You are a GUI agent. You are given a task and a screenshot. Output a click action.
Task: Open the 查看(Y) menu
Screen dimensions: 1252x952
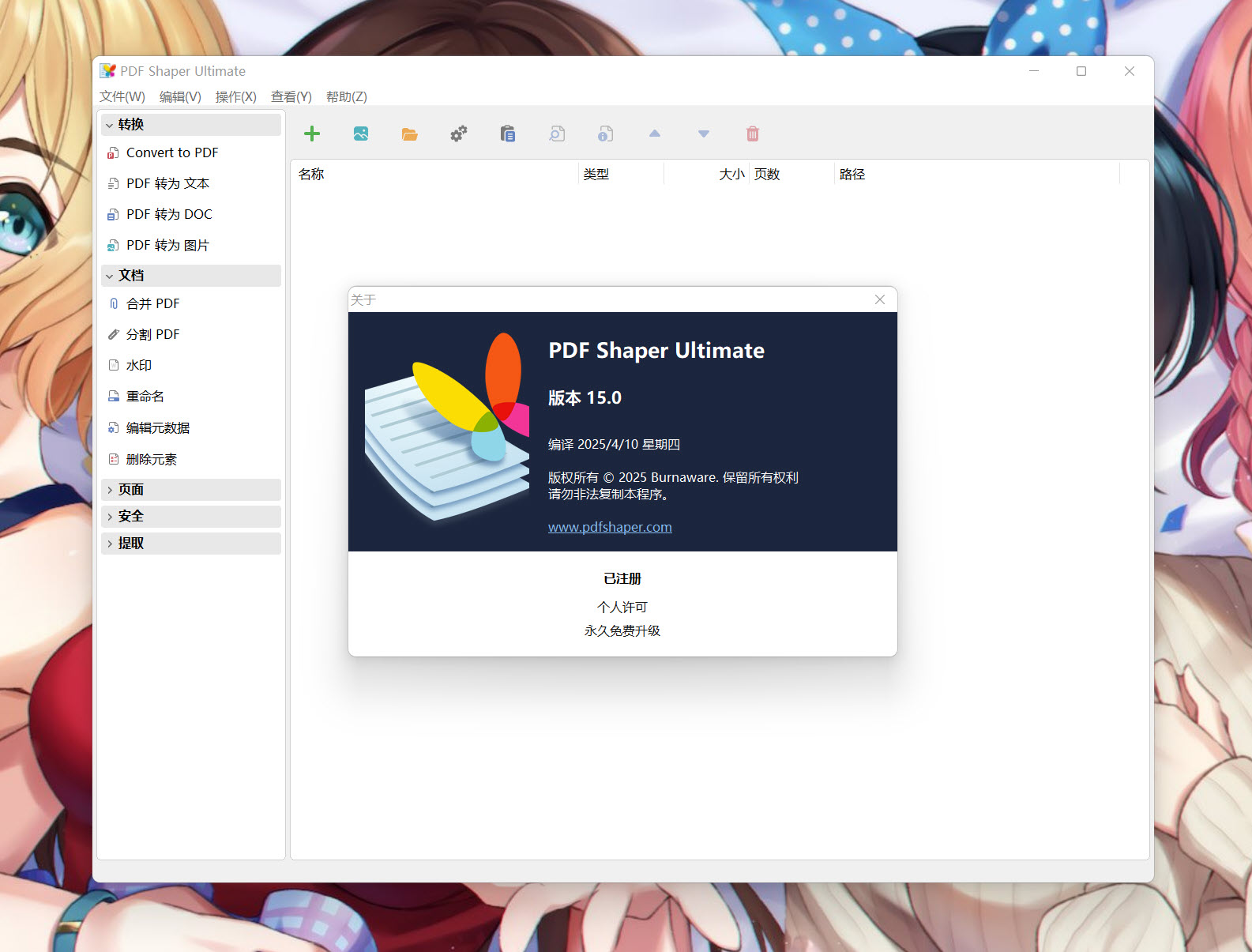click(x=291, y=96)
